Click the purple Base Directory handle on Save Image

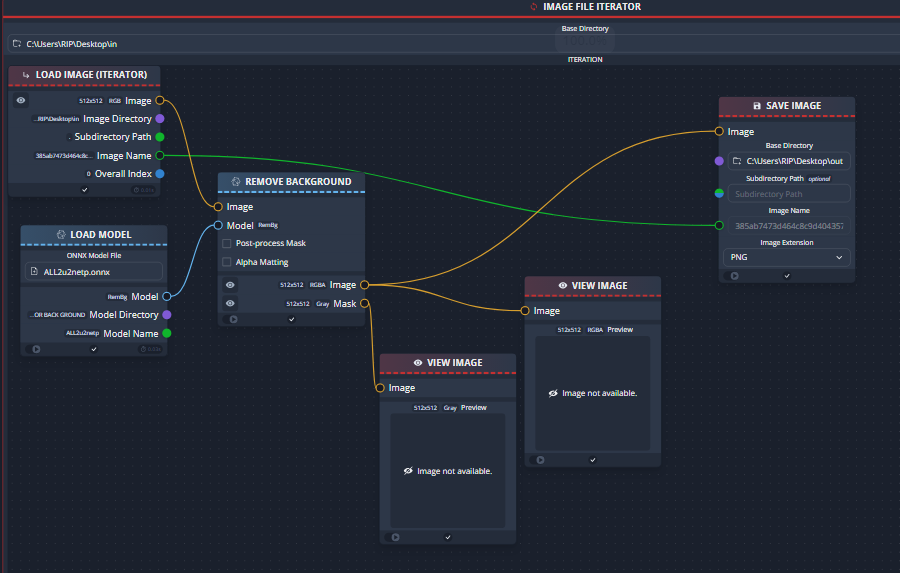coord(719,161)
